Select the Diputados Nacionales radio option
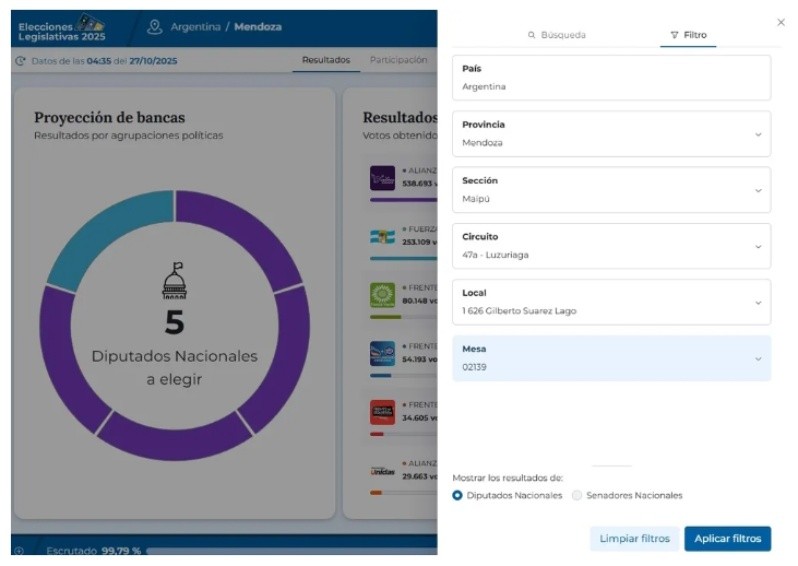This screenshot has width=798, height=566. coord(458,495)
